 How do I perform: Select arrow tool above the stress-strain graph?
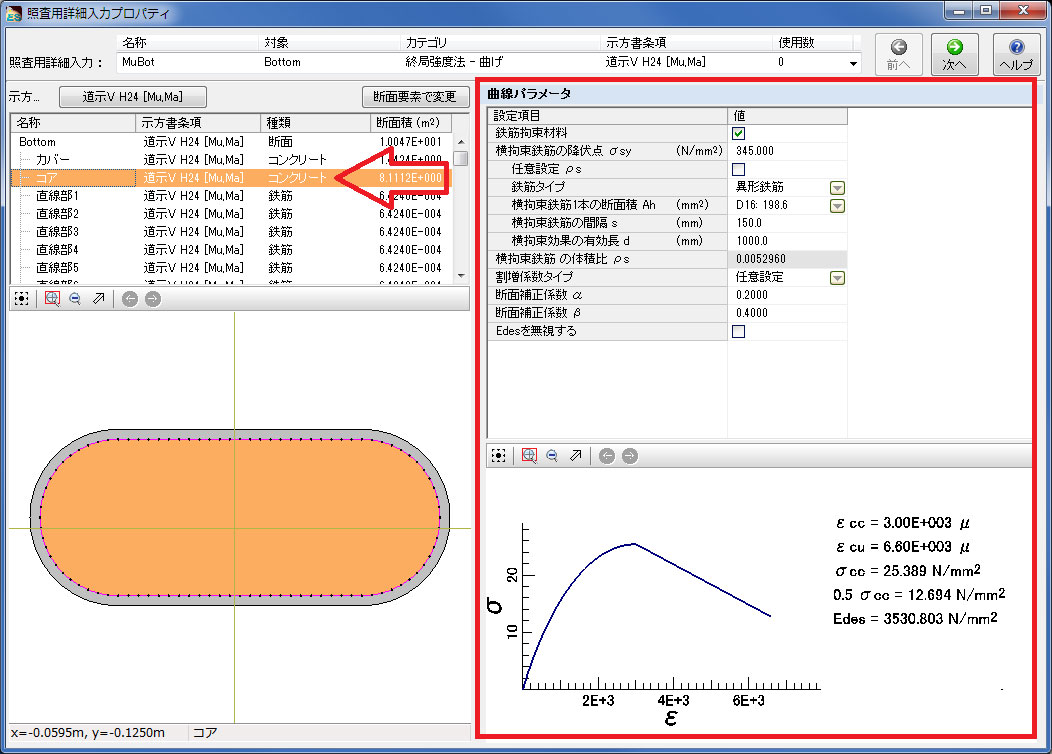(x=575, y=456)
